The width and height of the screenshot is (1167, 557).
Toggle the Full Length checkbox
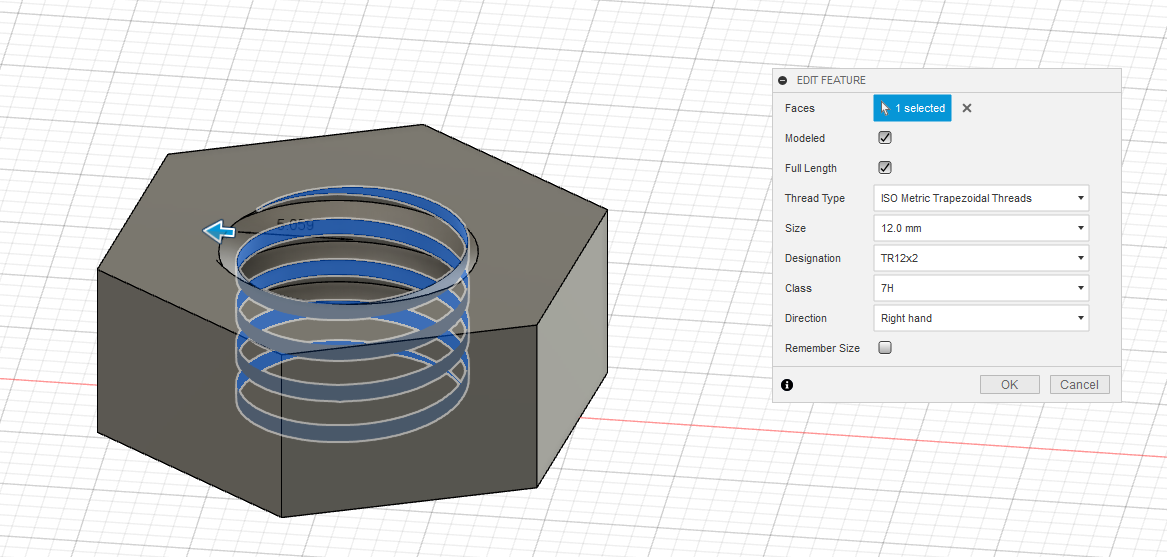click(x=884, y=168)
